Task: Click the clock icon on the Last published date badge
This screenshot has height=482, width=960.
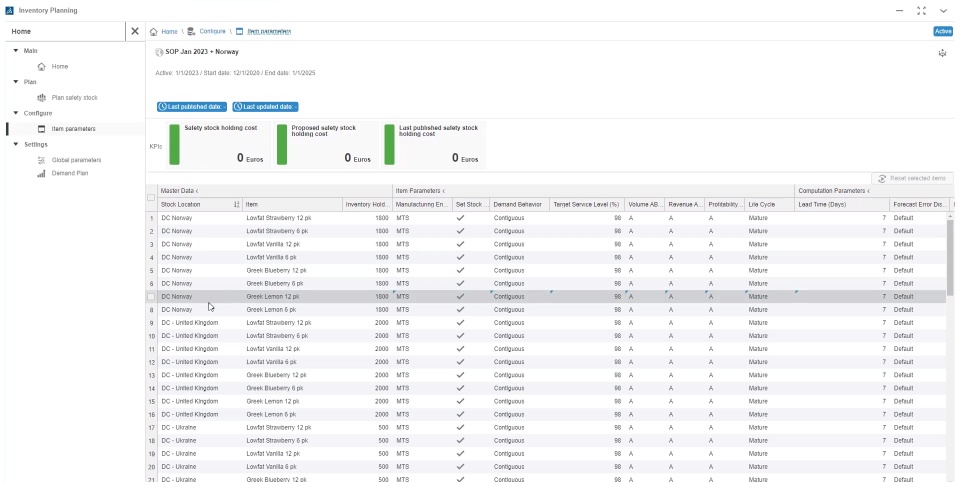Action: 162,107
